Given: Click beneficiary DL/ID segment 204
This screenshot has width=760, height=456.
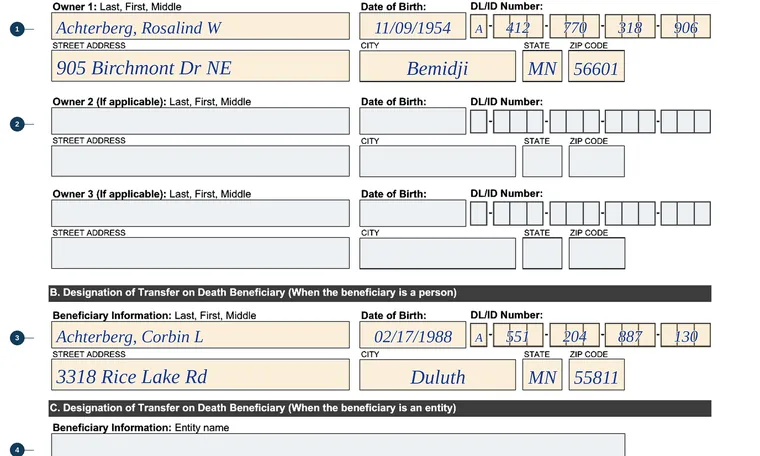Looking at the screenshot, I should [x=574, y=335].
